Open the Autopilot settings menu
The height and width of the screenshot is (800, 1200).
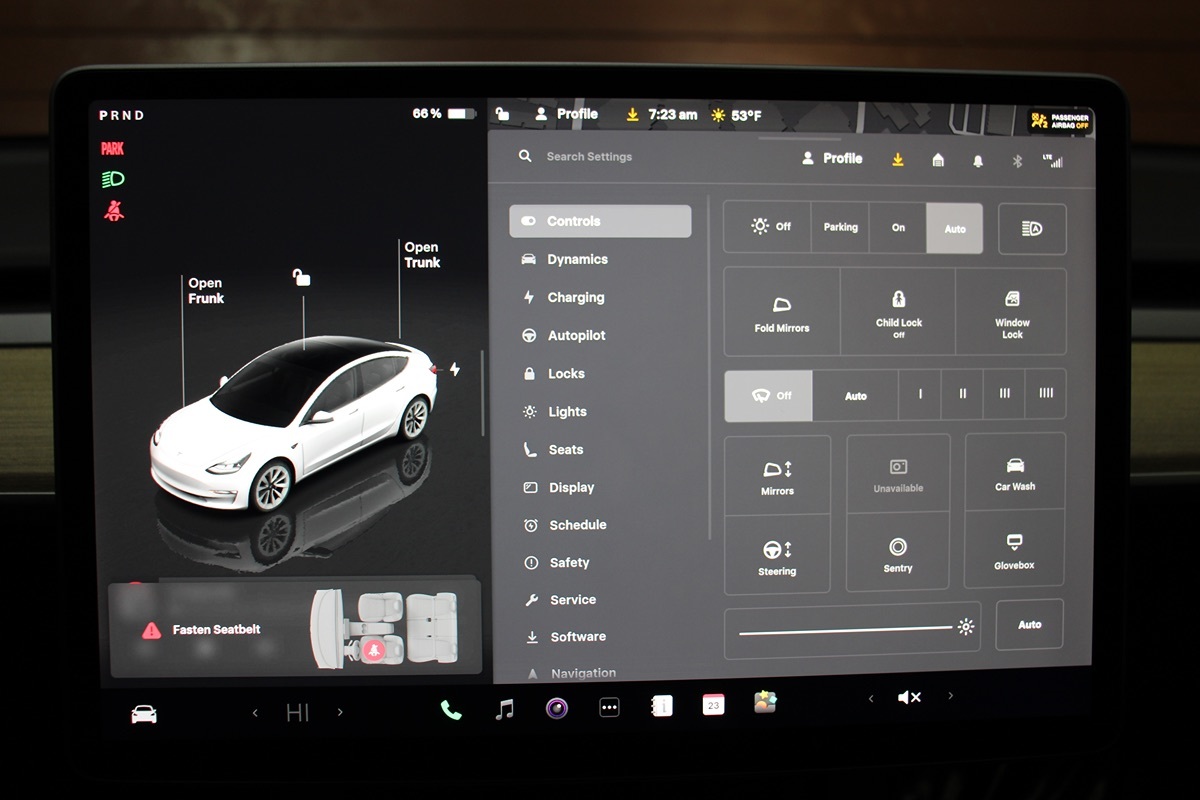pyautogui.click(x=576, y=336)
